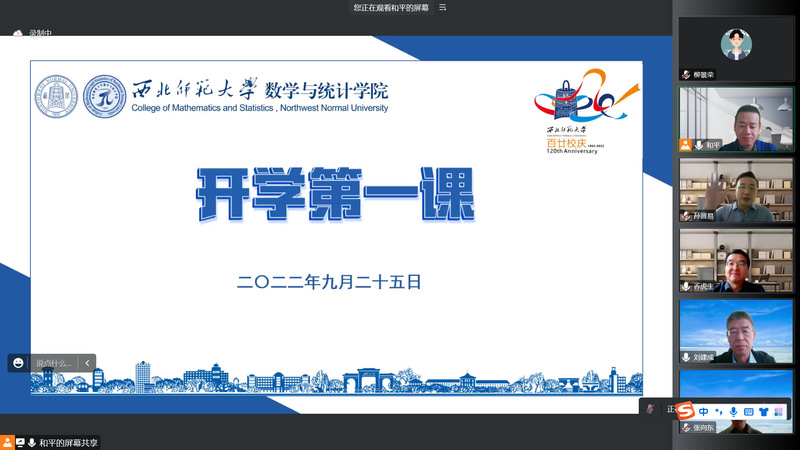The width and height of the screenshot is (800, 450).
Task: Toggle the Sogou '中' Chinese input mode
Action: coord(704,411)
